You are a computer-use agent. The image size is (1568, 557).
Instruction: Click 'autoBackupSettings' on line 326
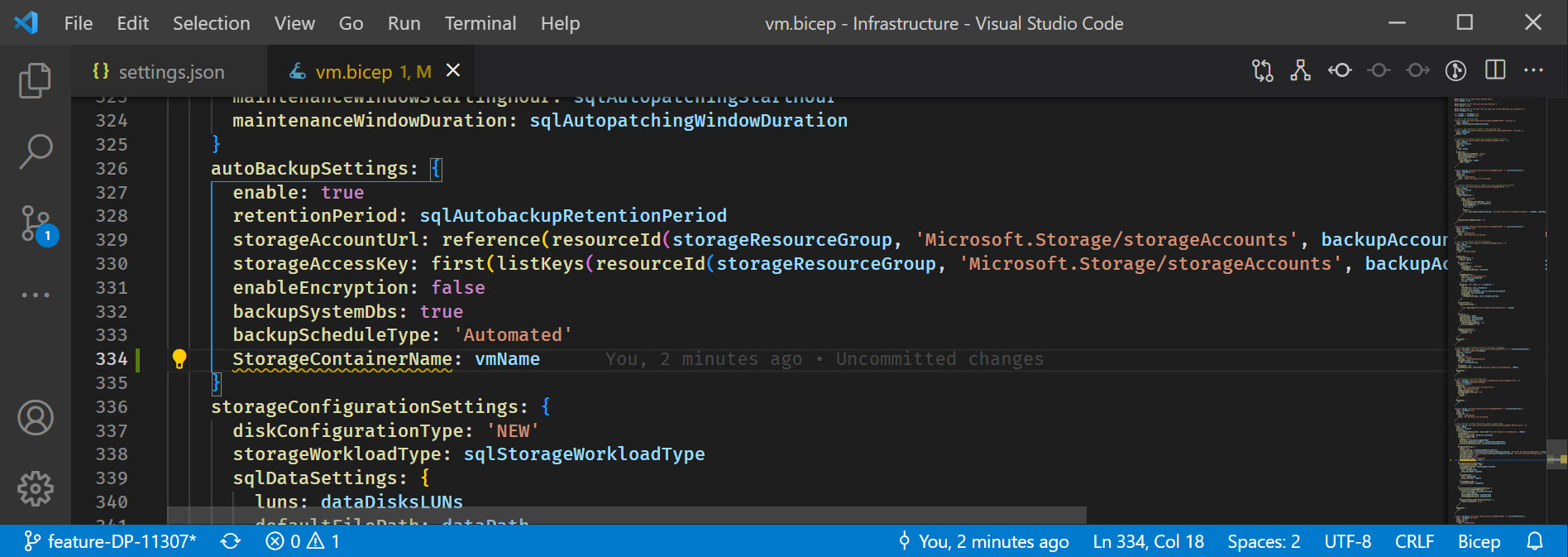coord(310,169)
